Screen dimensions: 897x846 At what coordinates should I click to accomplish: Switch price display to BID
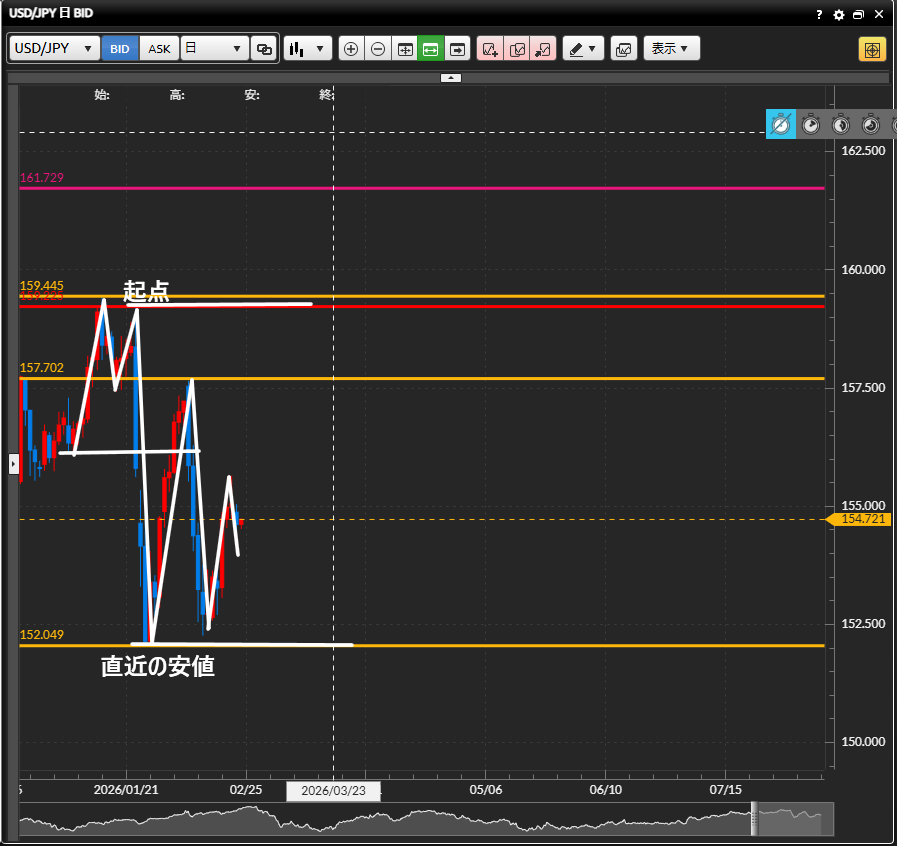(120, 49)
